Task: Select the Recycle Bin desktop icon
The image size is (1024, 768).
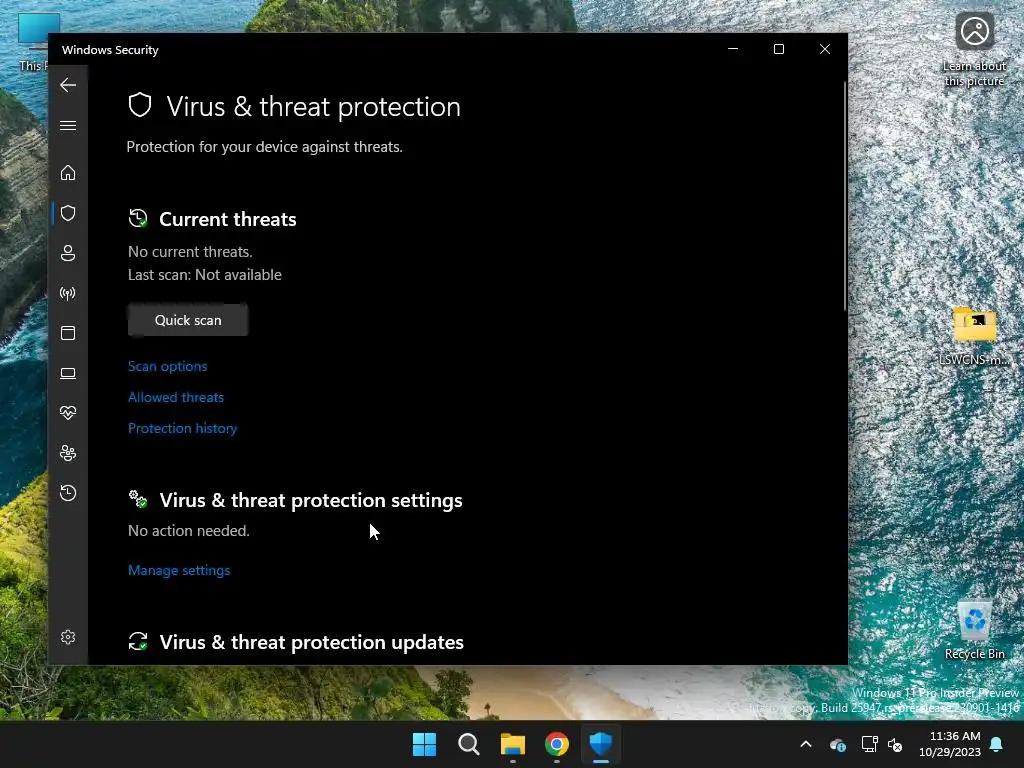Action: coord(974,630)
